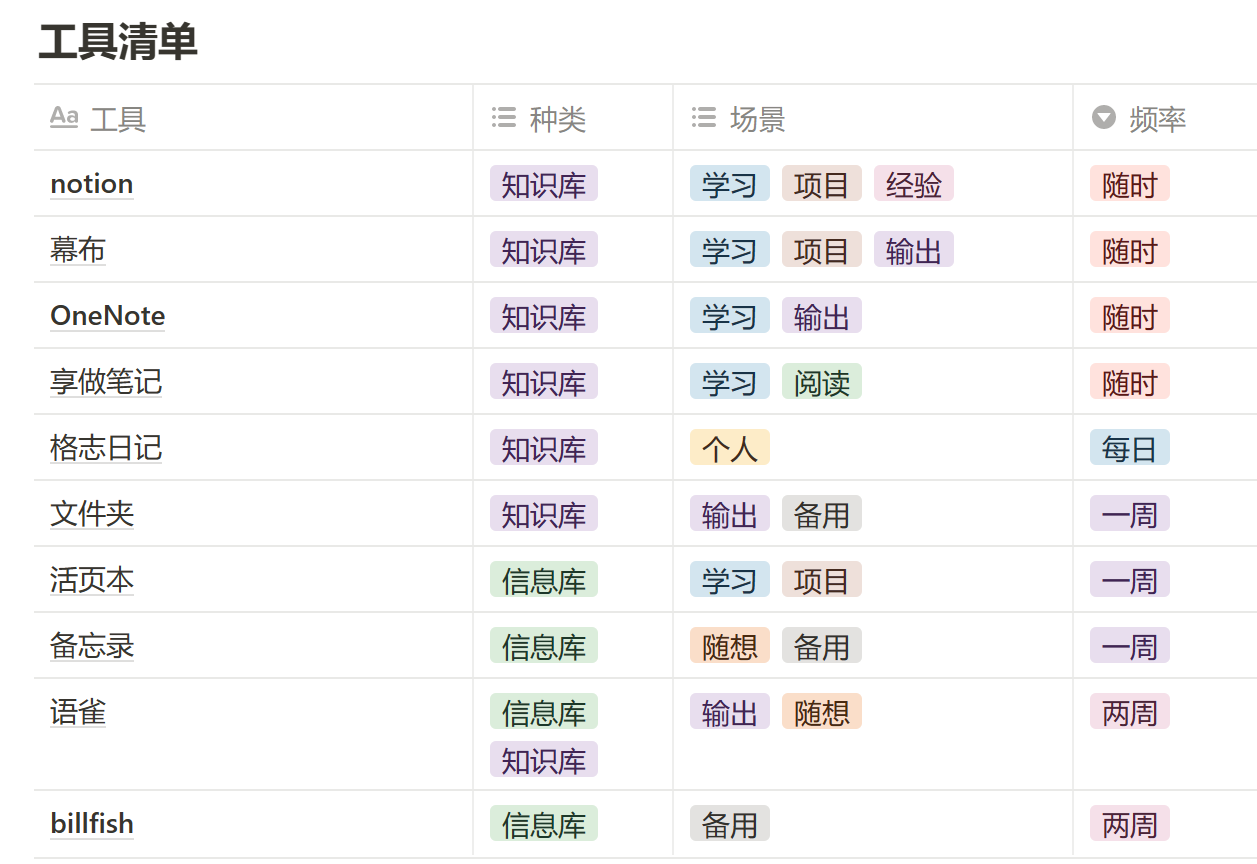Click 备用 tag in 备忘录 row
This screenshot has height=864, width=1257.
(x=822, y=646)
